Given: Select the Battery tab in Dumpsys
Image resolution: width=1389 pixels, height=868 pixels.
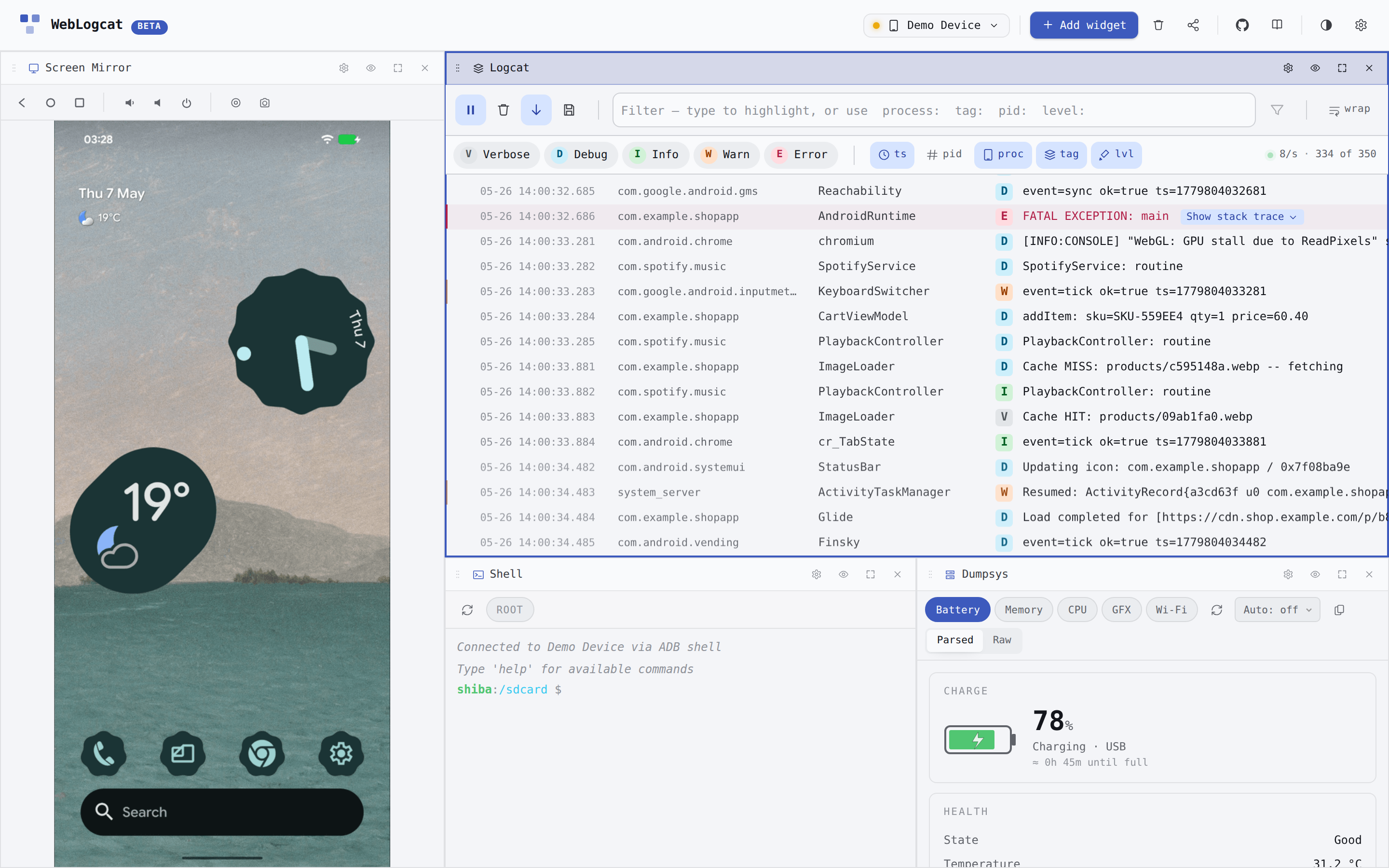Looking at the screenshot, I should [x=957, y=610].
